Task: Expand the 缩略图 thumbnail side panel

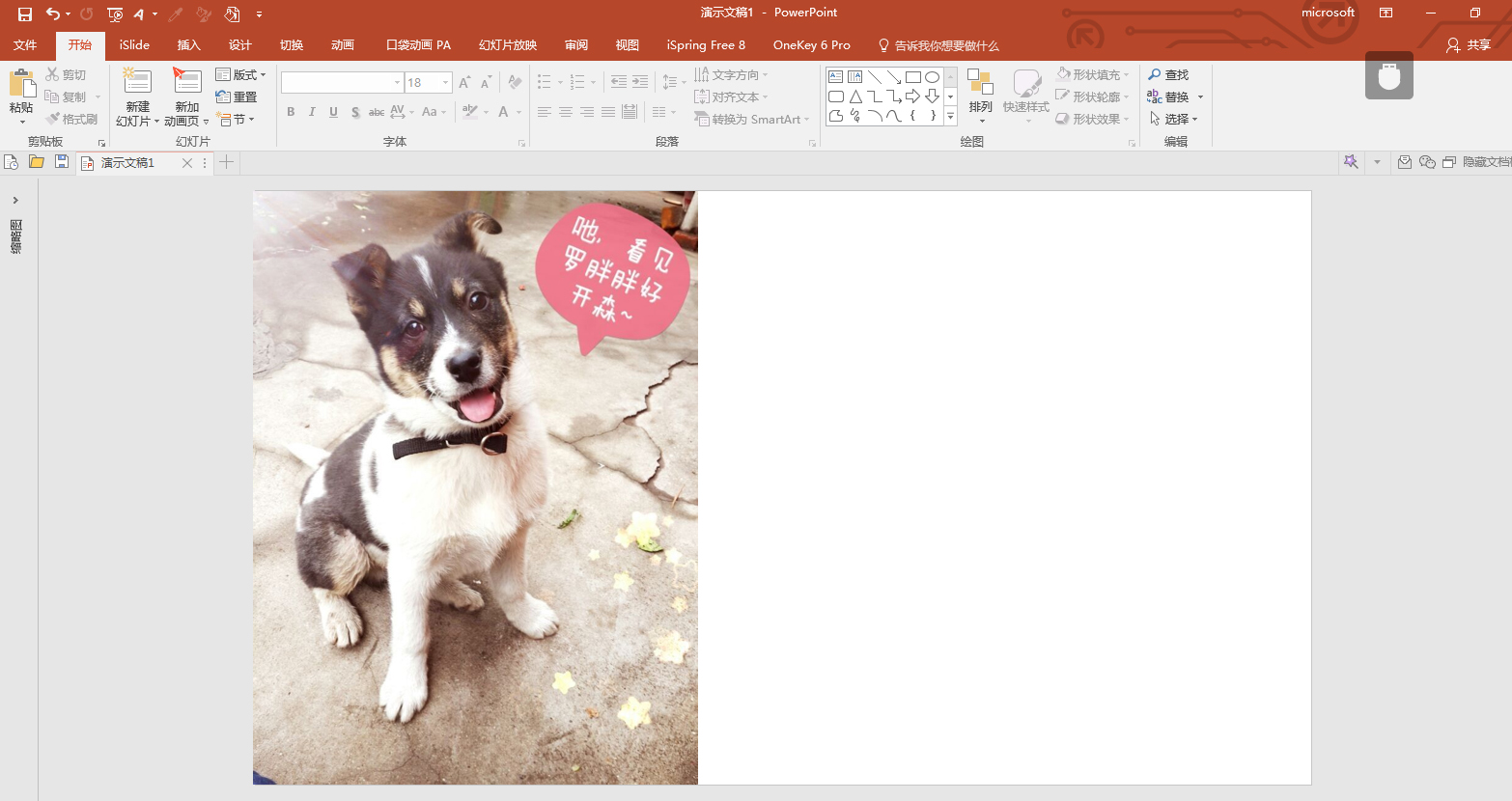Action: coord(15,201)
